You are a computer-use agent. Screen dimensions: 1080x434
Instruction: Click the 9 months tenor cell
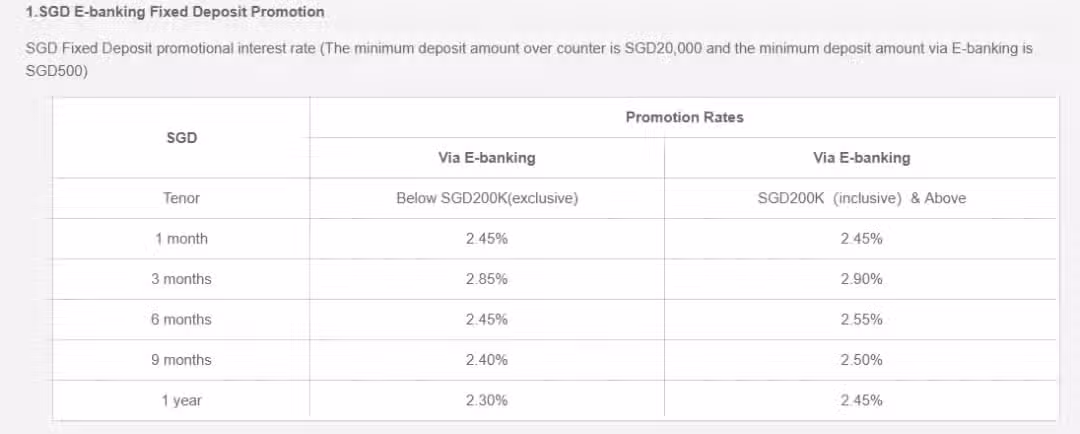point(181,360)
